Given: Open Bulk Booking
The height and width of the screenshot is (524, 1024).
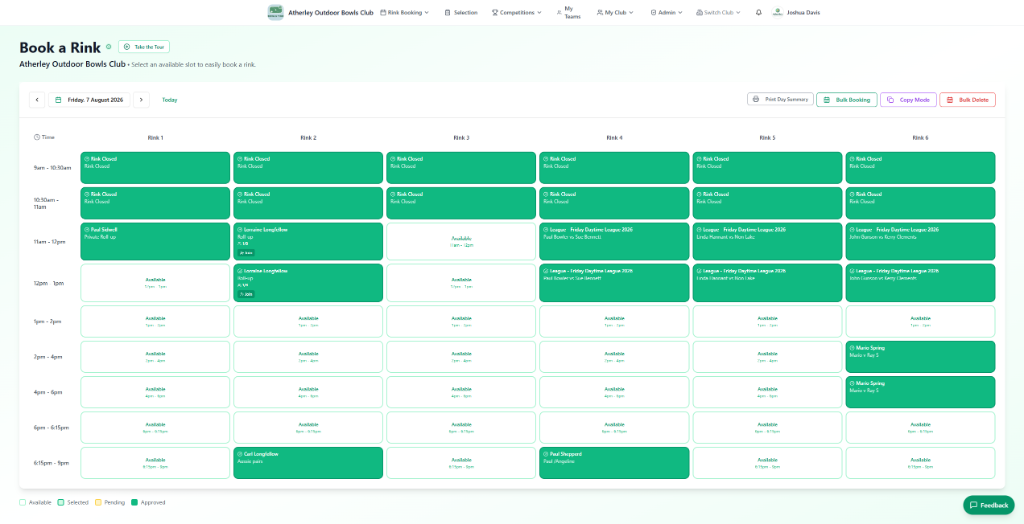Looking at the screenshot, I should [846, 100].
